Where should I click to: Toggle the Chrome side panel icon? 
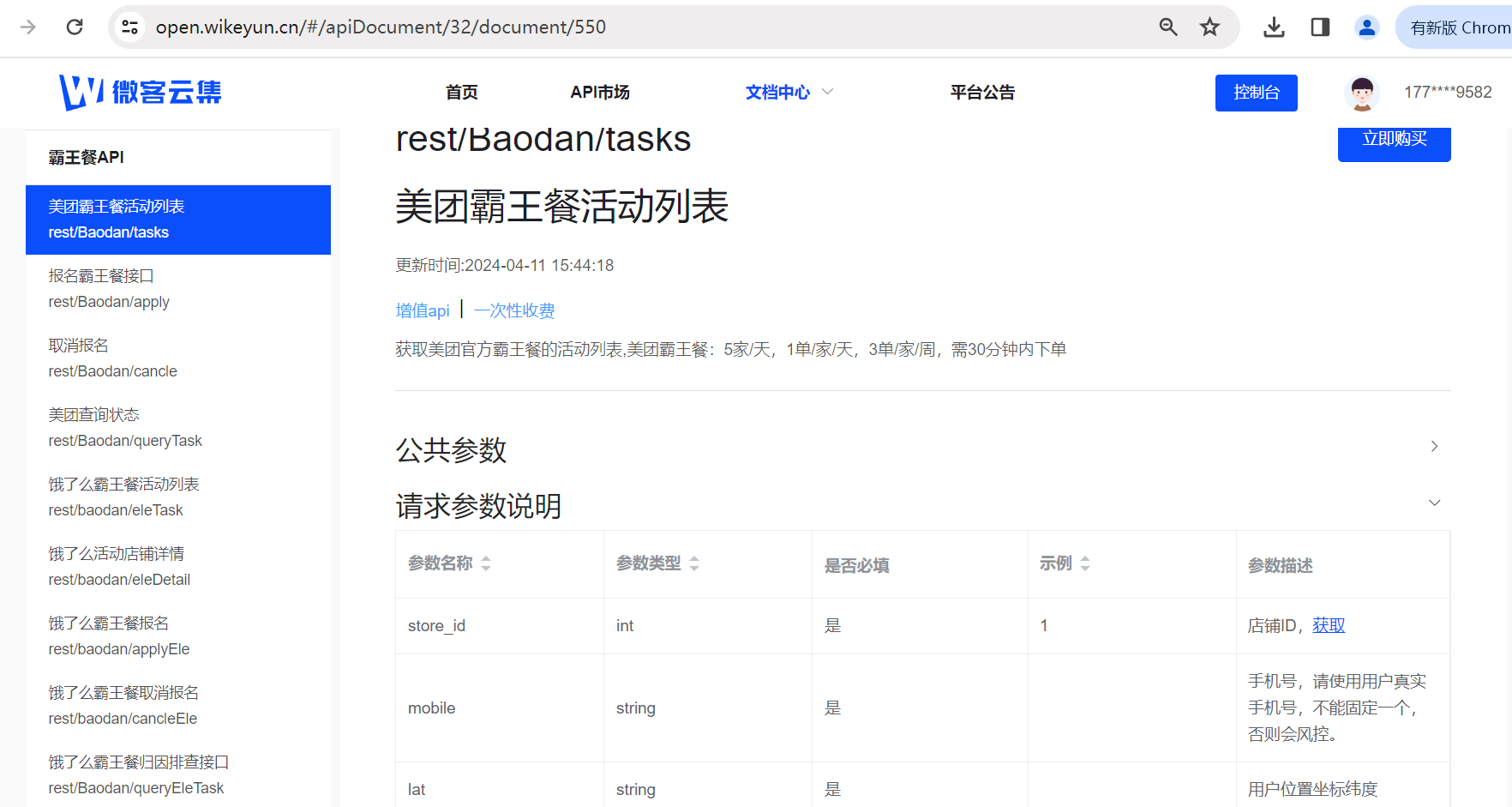pyautogui.click(x=1320, y=27)
